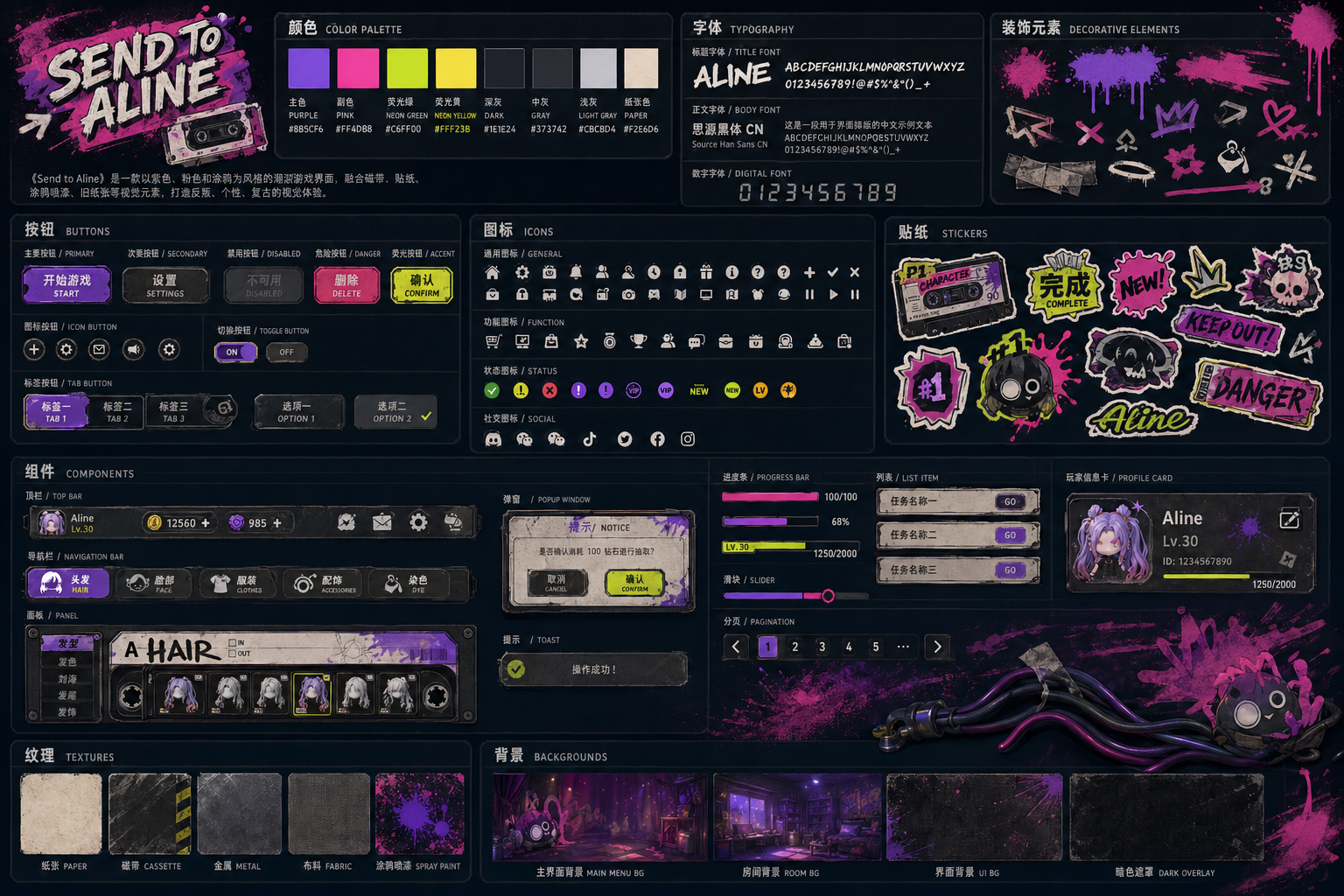Click the info circle icon in General icons
The height and width of the screenshot is (896, 1344).
coord(731,272)
